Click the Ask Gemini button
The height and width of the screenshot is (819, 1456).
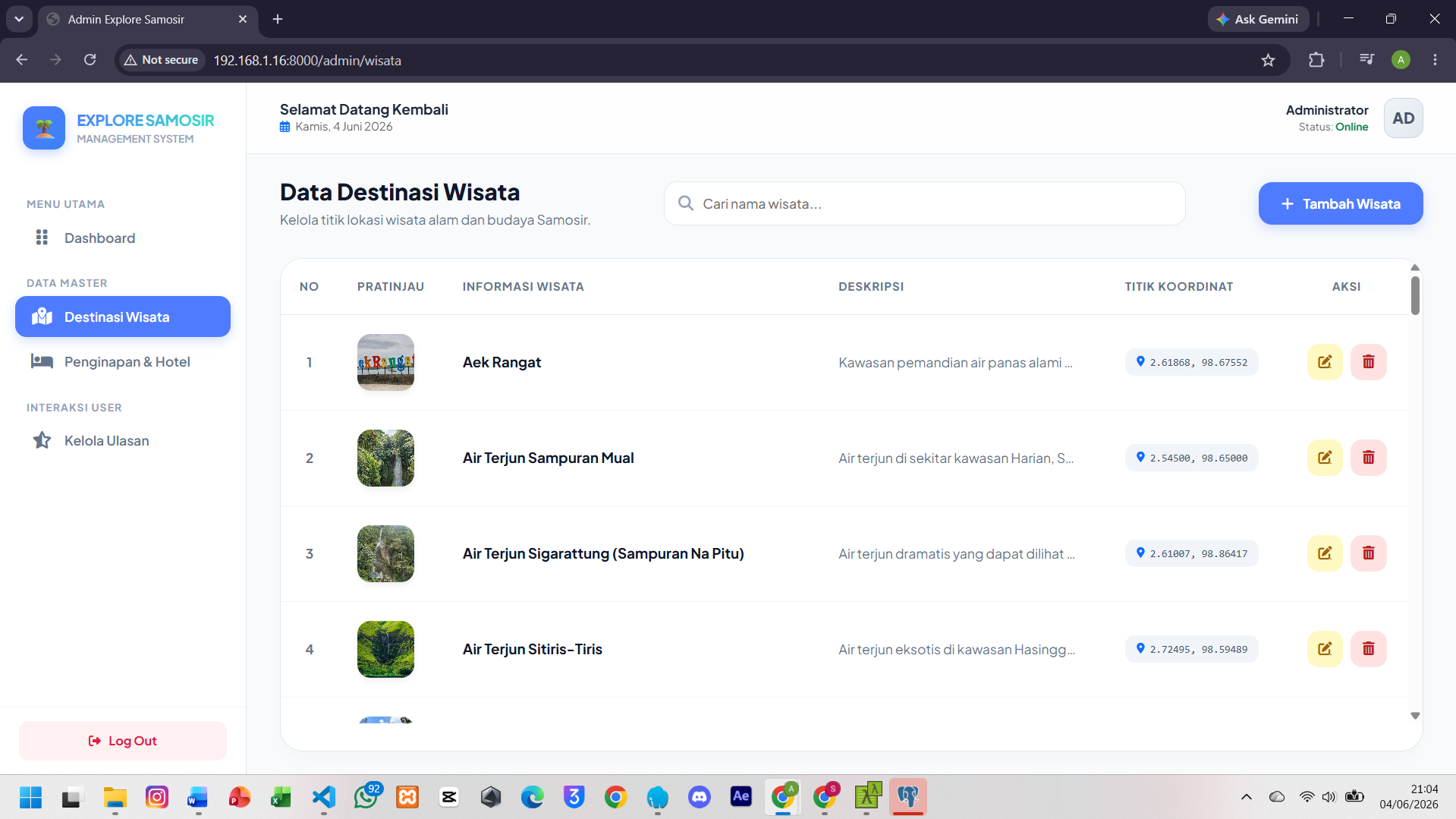[x=1258, y=19]
